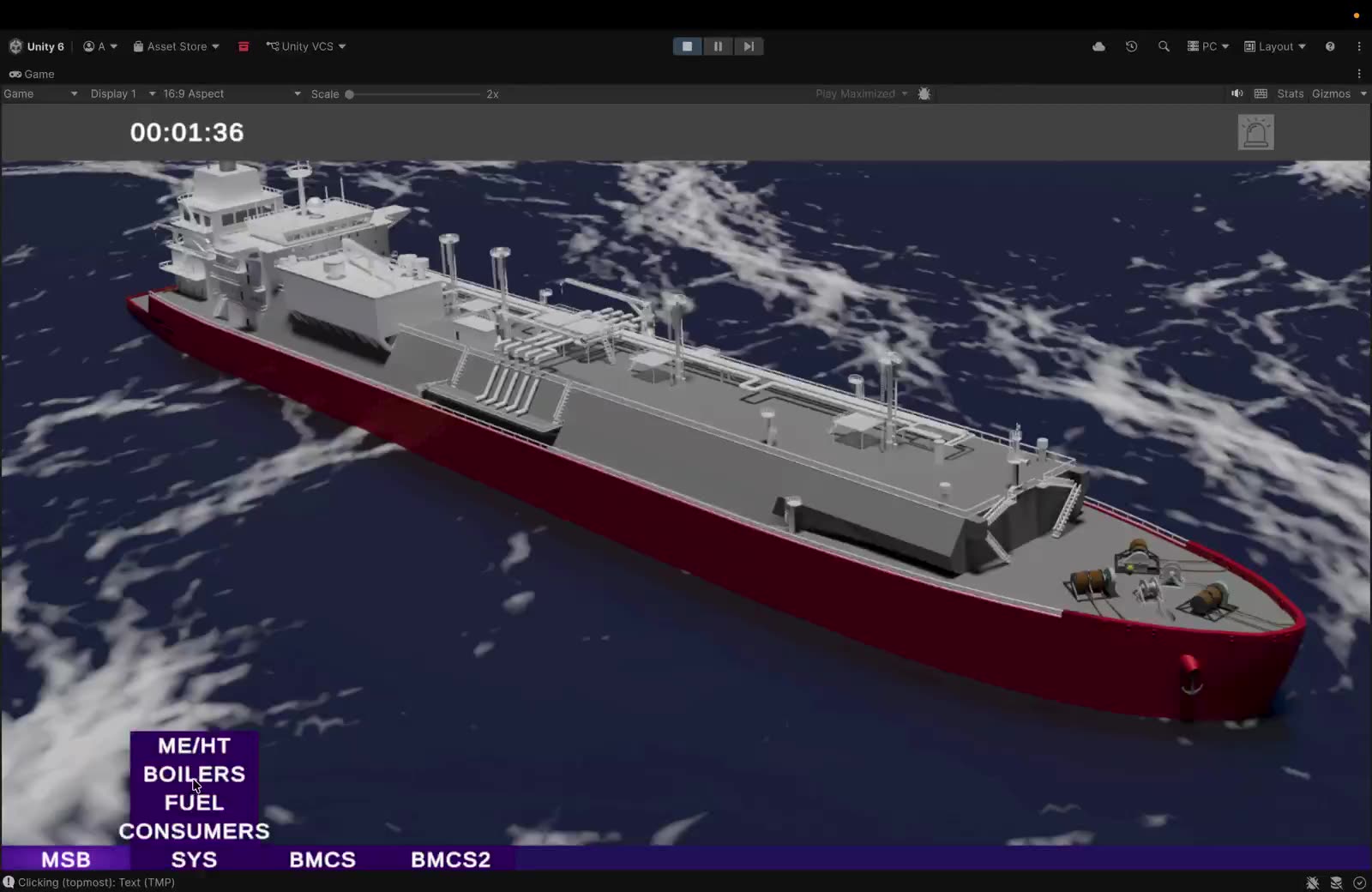This screenshot has height=892, width=1372.
Task: Toggle the Stats overlay
Action: pyautogui.click(x=1290, y=93)
